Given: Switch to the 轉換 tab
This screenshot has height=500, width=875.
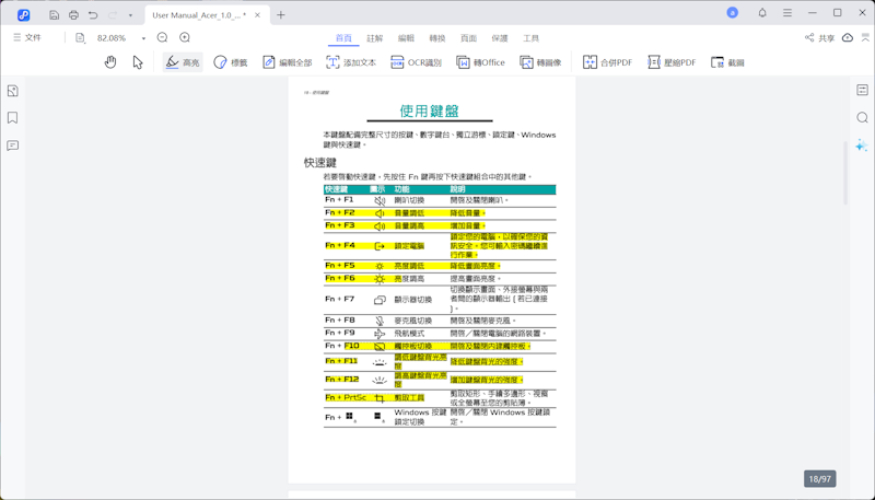Looking at the screenshot, I should pos(438,38).
